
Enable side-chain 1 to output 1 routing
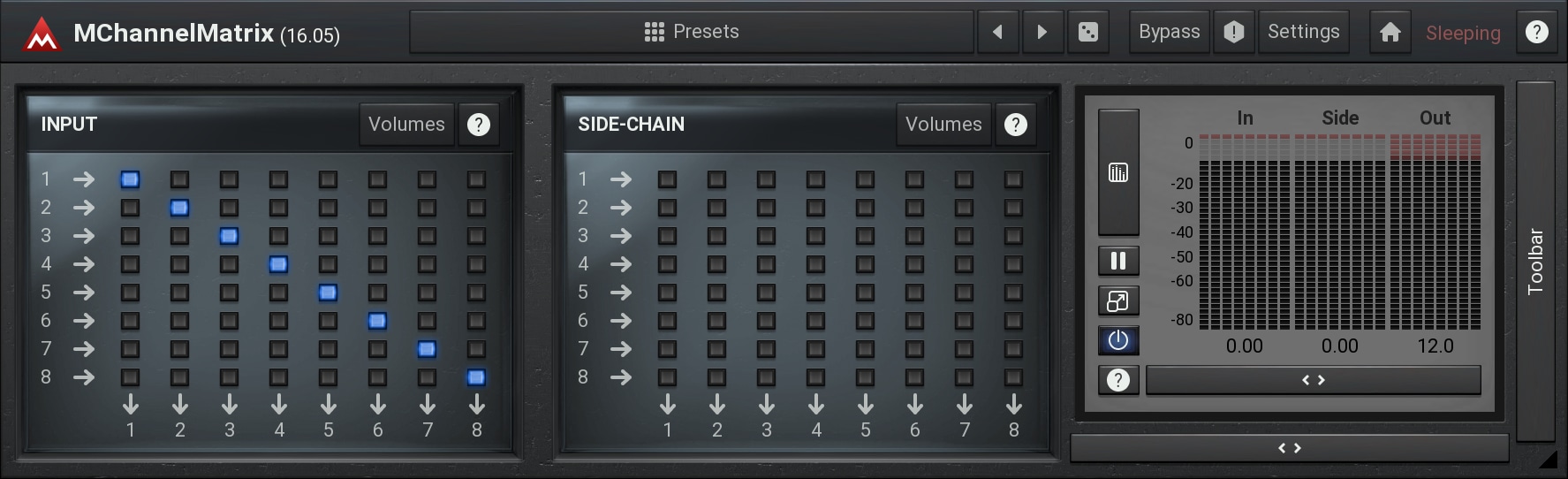click(667, 179)
